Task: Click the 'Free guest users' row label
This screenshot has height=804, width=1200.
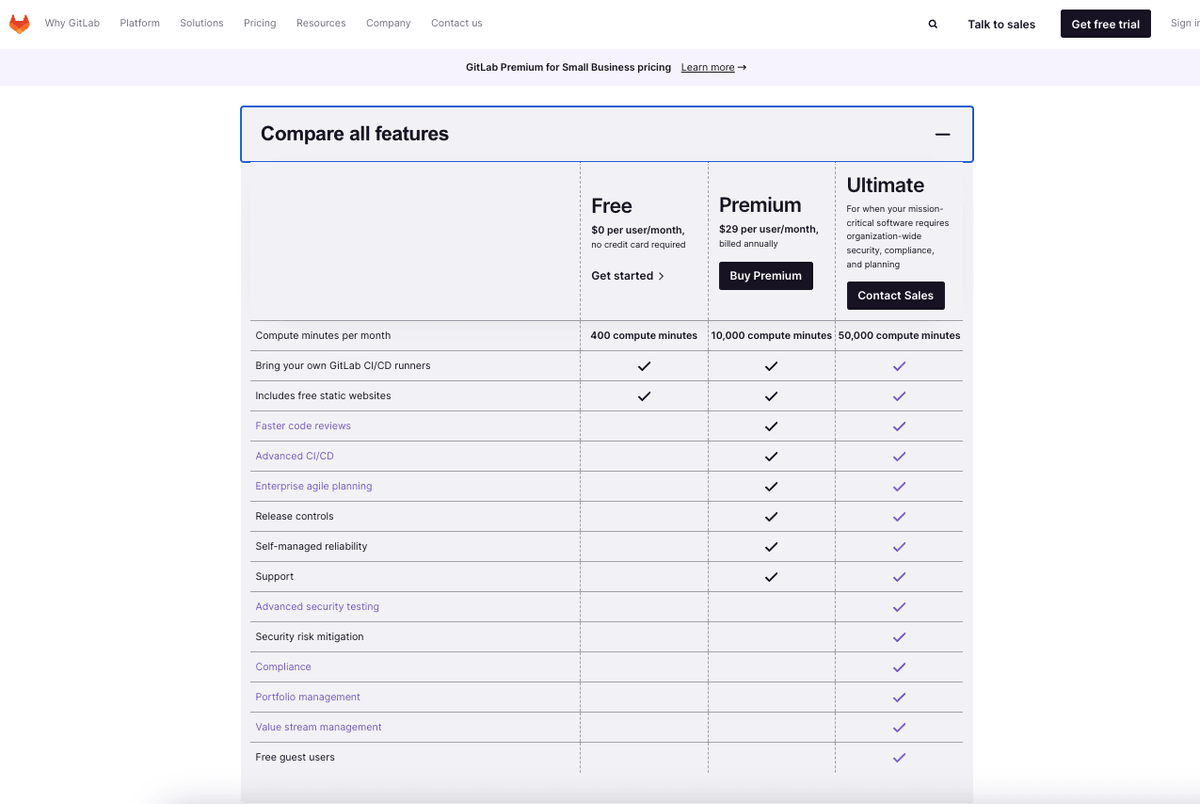Action: (x=295, y=757)
